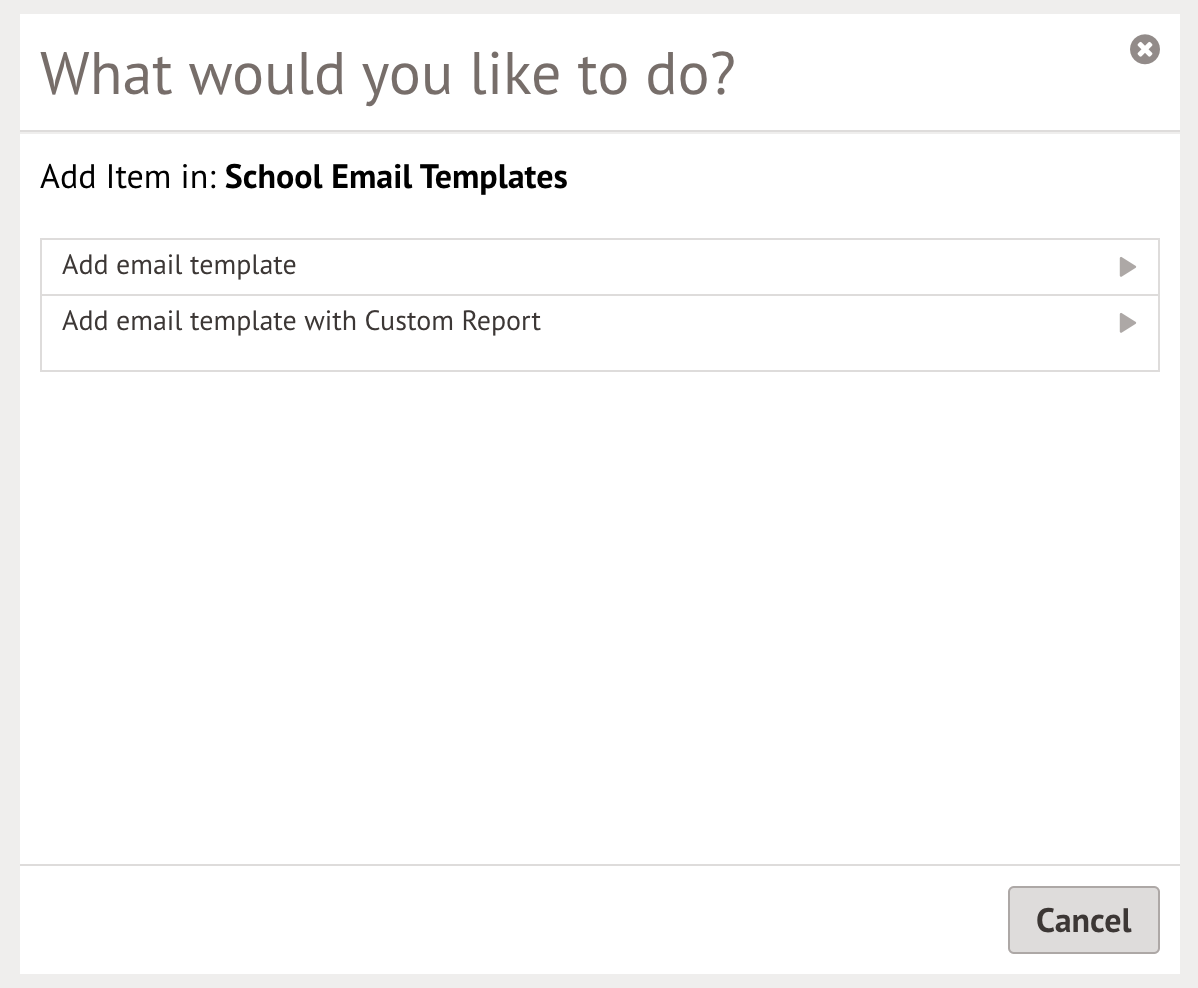Close the dialog with the X icon

coord(1145,49)
